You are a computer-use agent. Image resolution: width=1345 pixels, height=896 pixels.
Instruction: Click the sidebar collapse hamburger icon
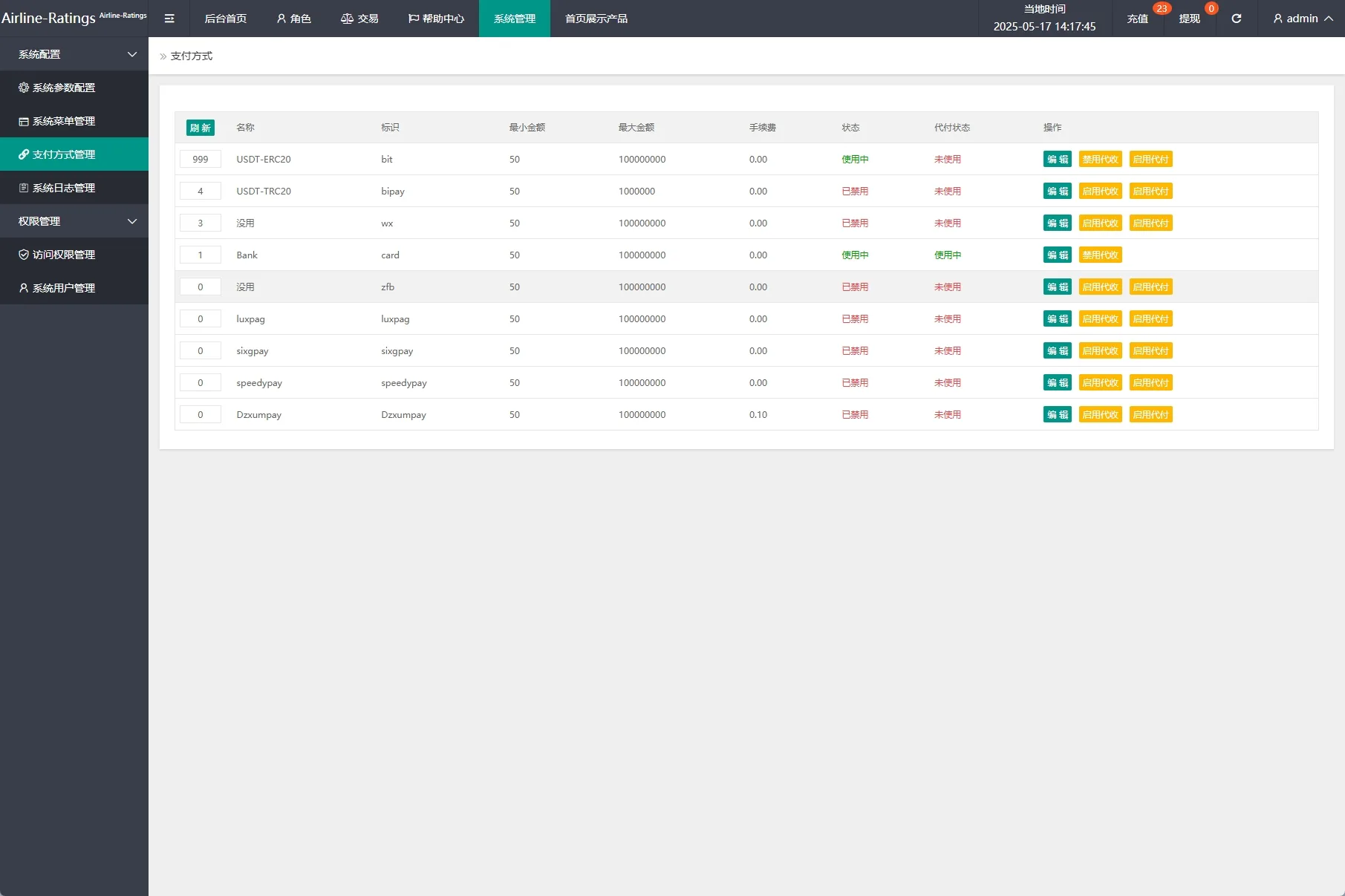coord(169,19)
